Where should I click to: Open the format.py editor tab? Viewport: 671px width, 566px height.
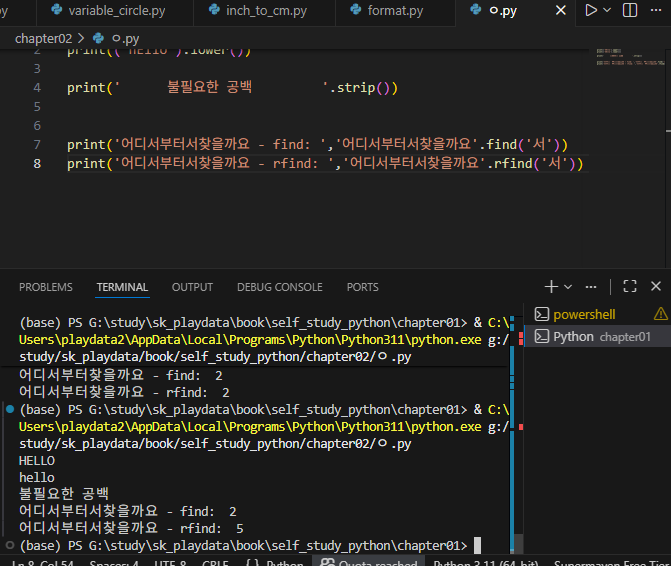tap(395, 11)
